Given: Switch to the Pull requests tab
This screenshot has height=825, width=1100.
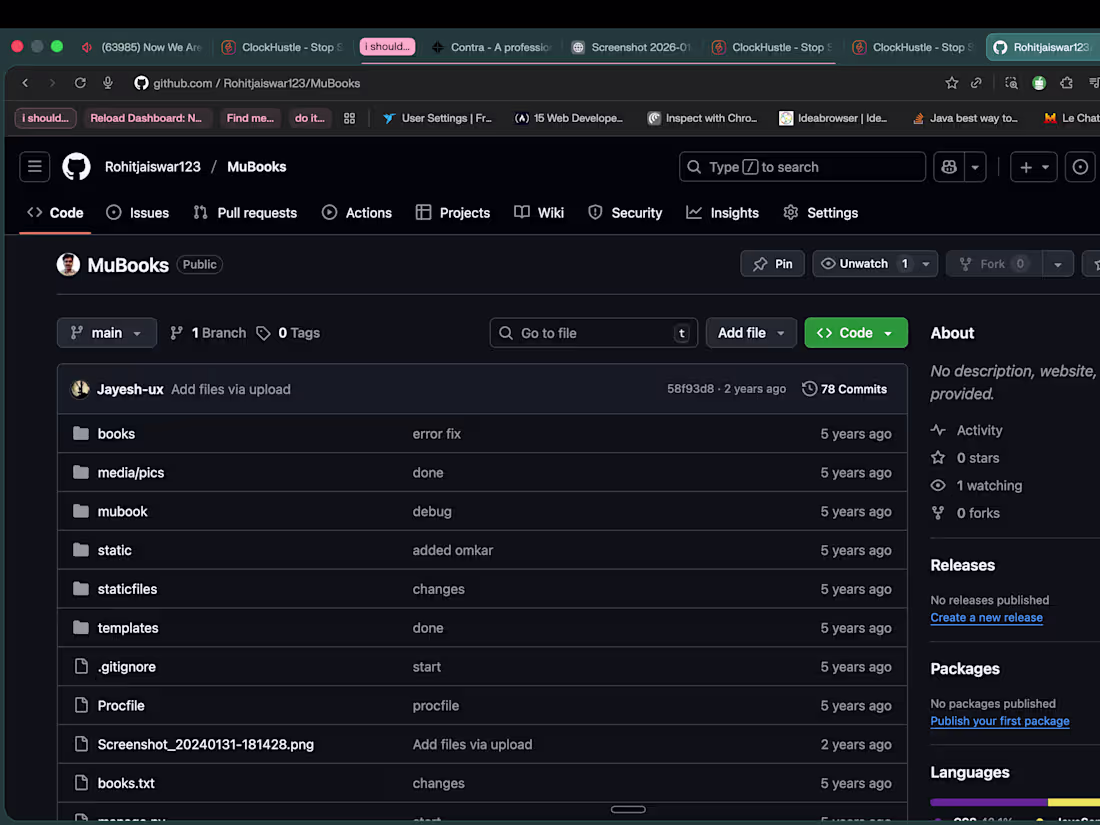Looking at the screenshot, I should pos(246,213).
